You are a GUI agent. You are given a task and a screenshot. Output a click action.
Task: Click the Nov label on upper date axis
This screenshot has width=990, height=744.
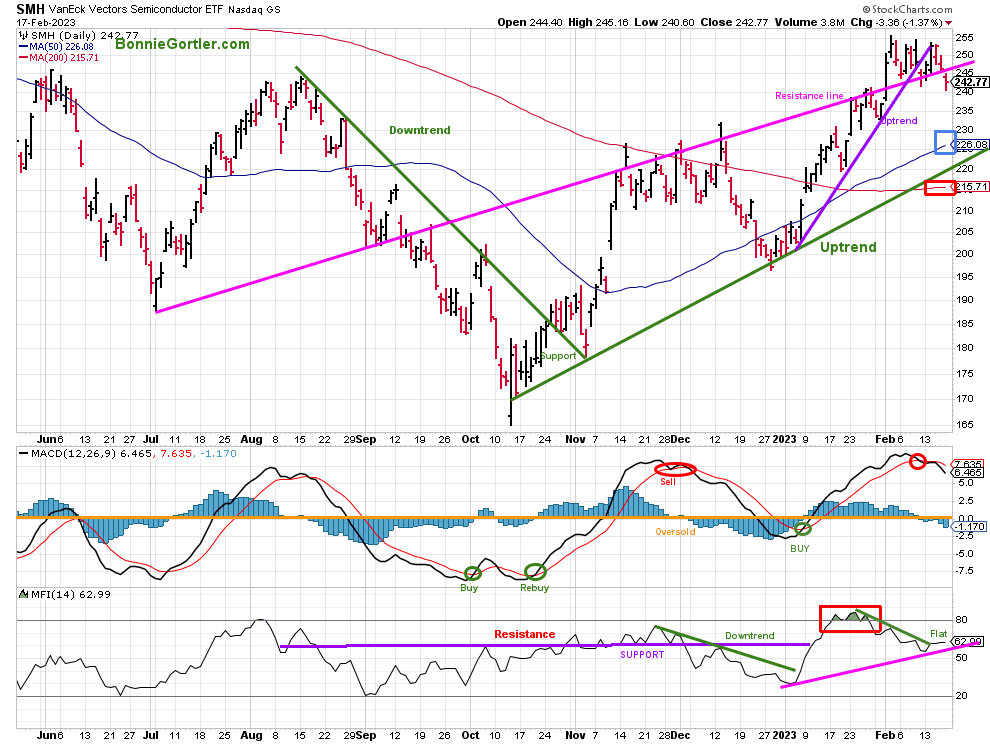pyautogui.click(x=575, y=439)
